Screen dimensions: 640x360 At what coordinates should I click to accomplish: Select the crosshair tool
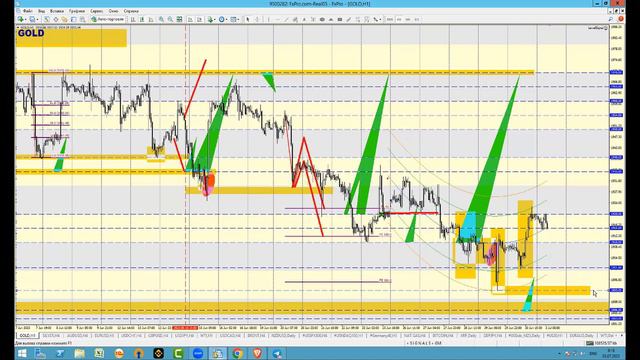point(257,19)
